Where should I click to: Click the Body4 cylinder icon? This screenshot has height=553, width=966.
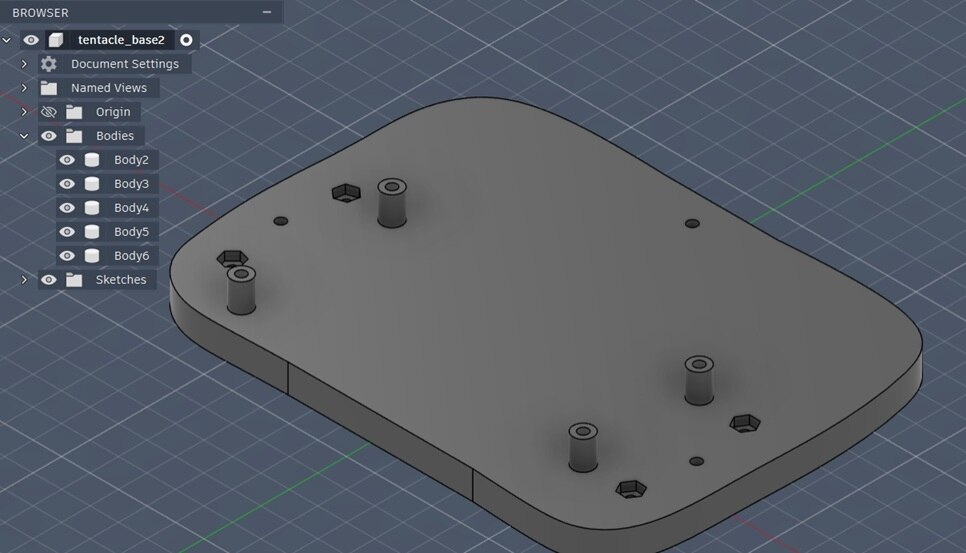pos(92,208)
